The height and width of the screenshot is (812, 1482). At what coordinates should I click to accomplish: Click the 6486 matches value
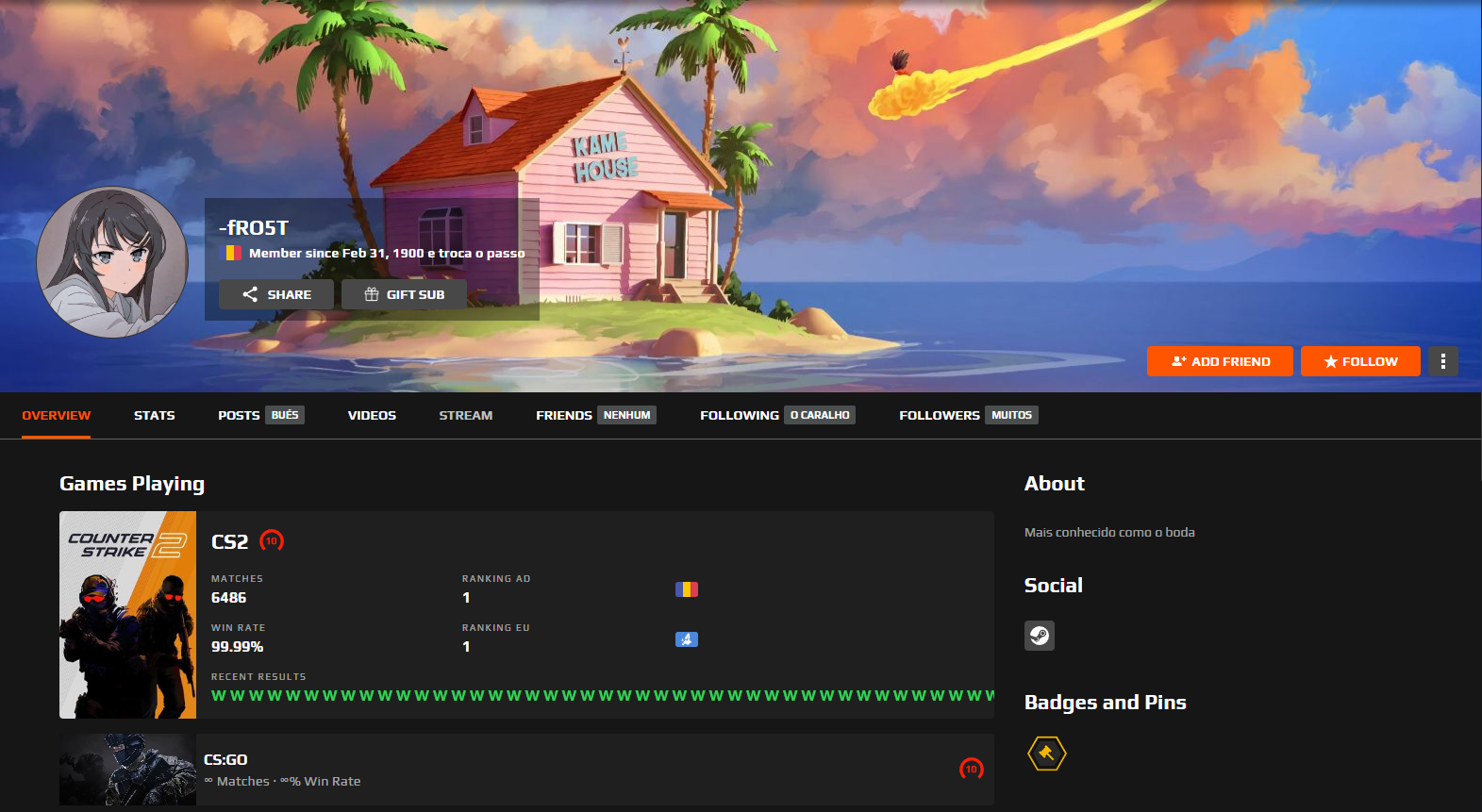click(x=229, y=598)
